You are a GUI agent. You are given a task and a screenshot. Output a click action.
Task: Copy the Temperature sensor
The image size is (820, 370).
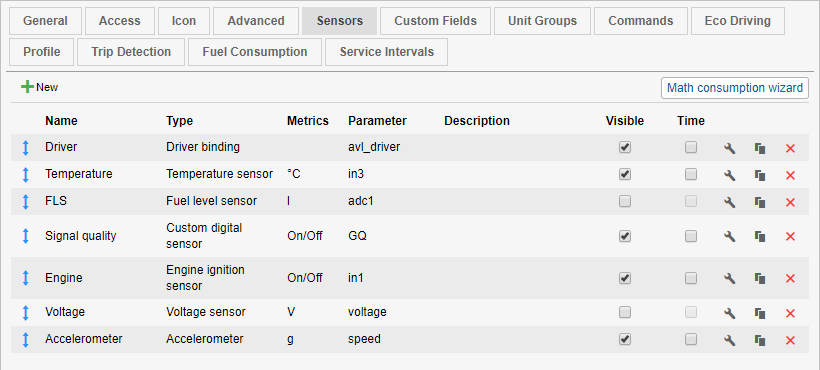[760, 175]
